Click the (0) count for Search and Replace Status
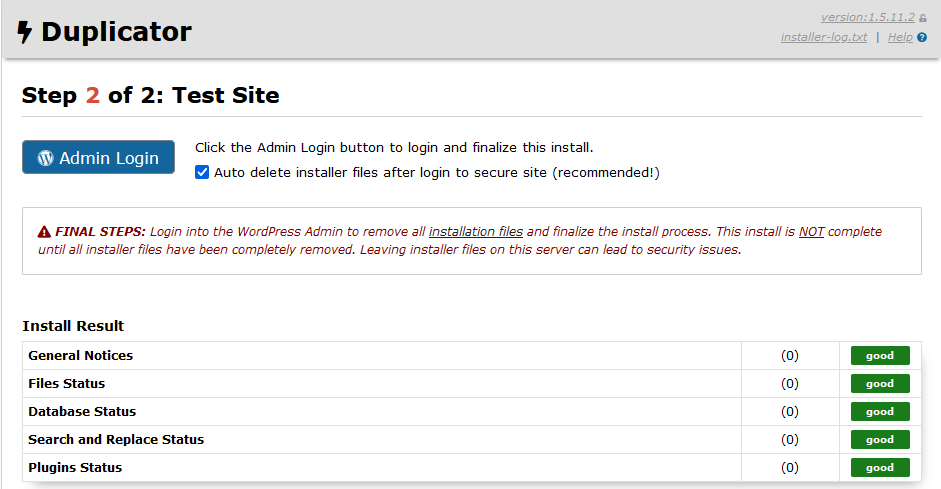941x489 pixels. [790, 439]
